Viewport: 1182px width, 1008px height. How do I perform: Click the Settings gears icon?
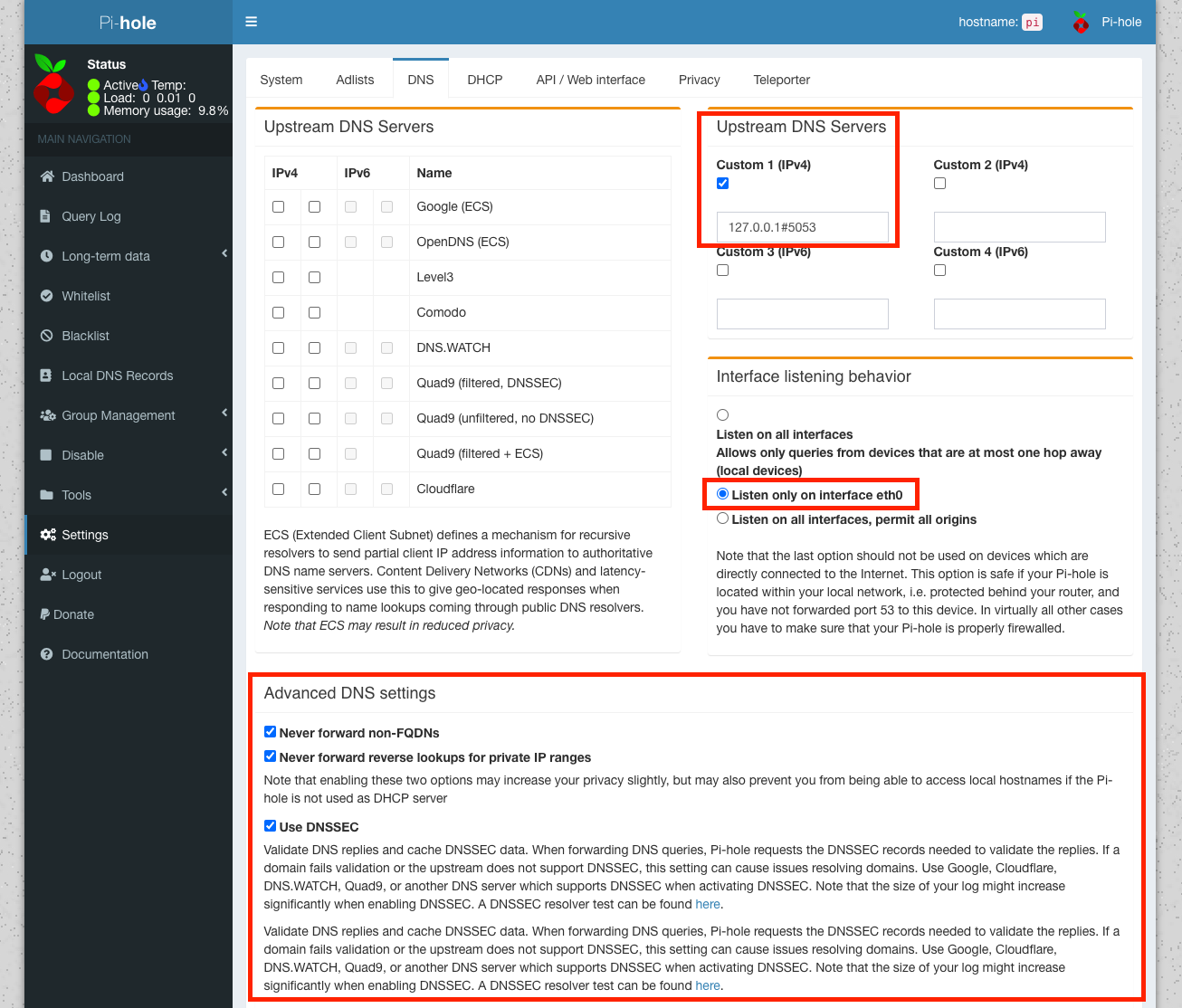point(48,535)
